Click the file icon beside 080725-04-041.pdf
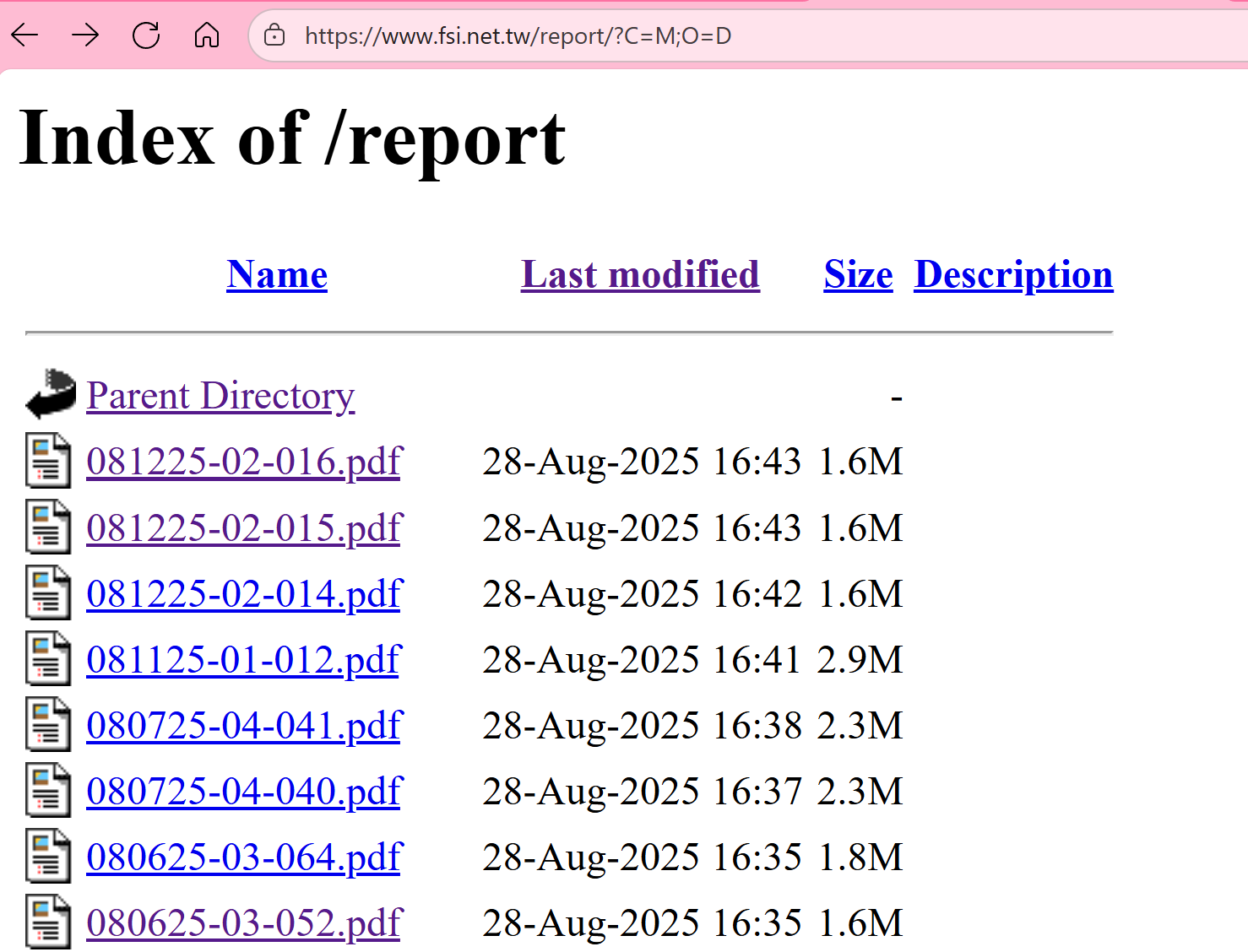1248x952 pixels. click(48, 724)
